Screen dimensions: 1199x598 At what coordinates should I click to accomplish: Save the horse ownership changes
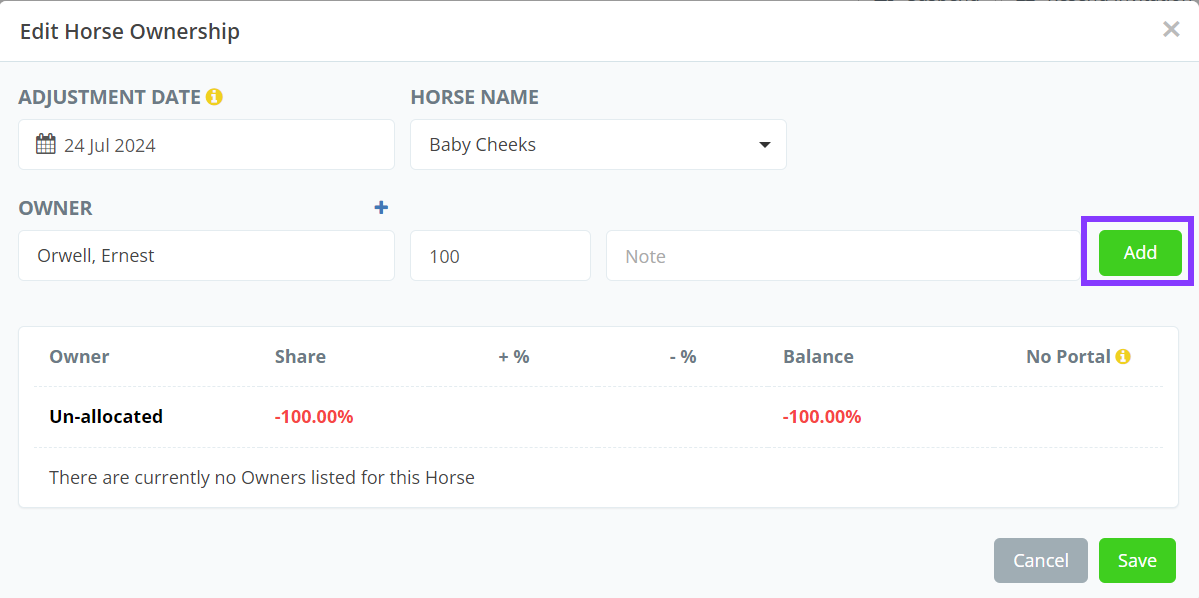pyautogui.click(x=1137, y=561)
